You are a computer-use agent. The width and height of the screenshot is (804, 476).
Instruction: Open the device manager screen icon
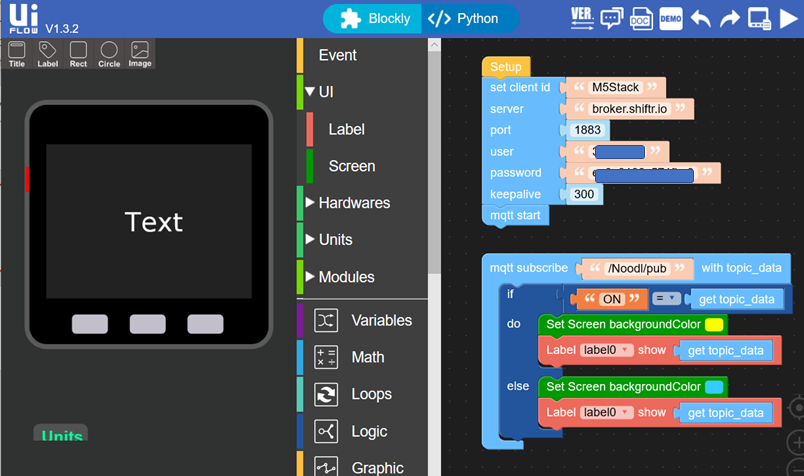point(759,19)
